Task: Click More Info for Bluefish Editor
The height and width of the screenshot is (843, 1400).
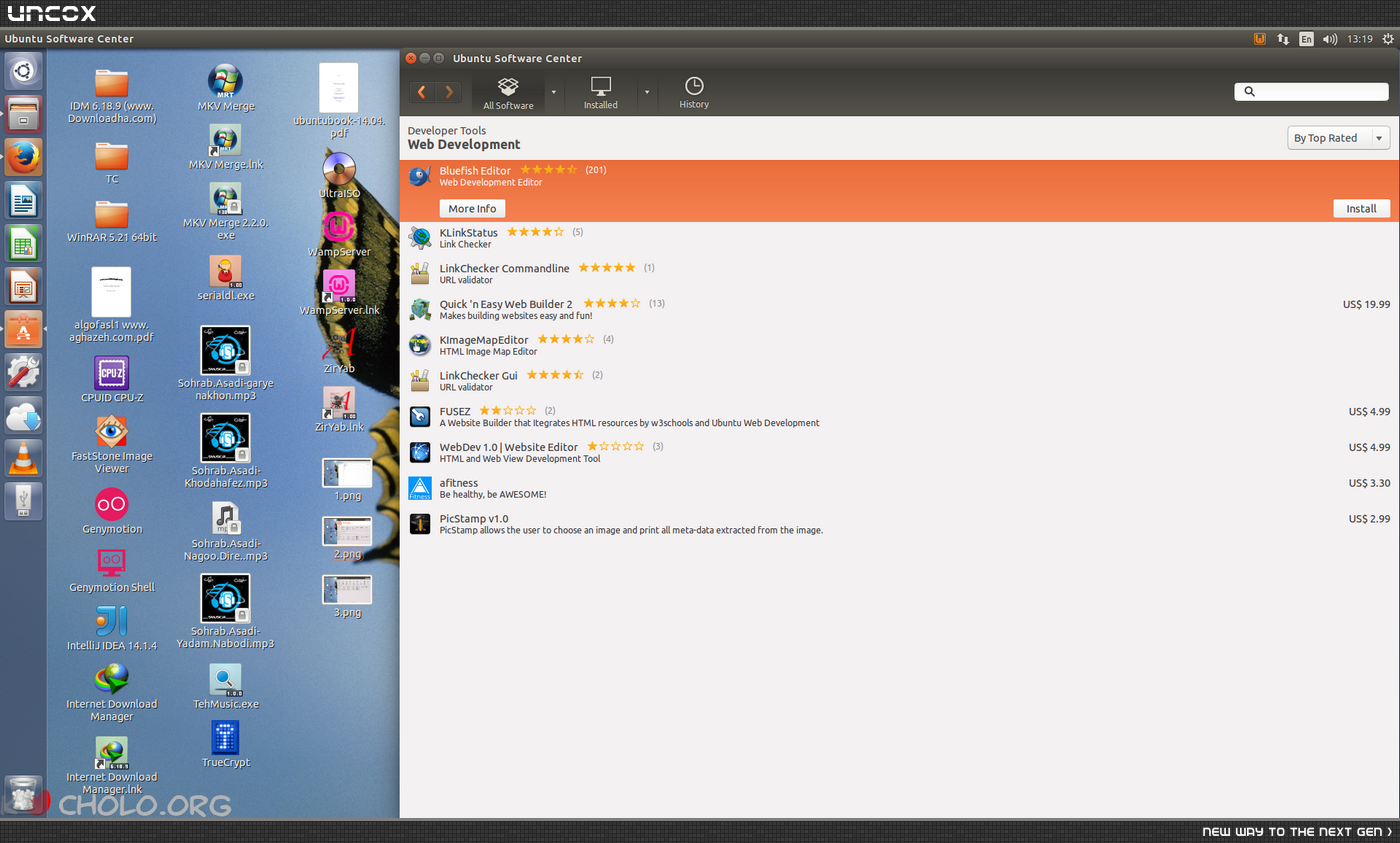Action: click(472, 208)
